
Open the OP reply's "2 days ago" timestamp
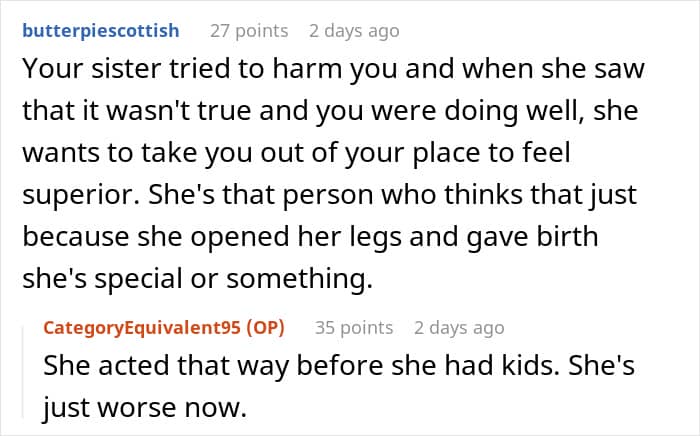coord(459,327)
